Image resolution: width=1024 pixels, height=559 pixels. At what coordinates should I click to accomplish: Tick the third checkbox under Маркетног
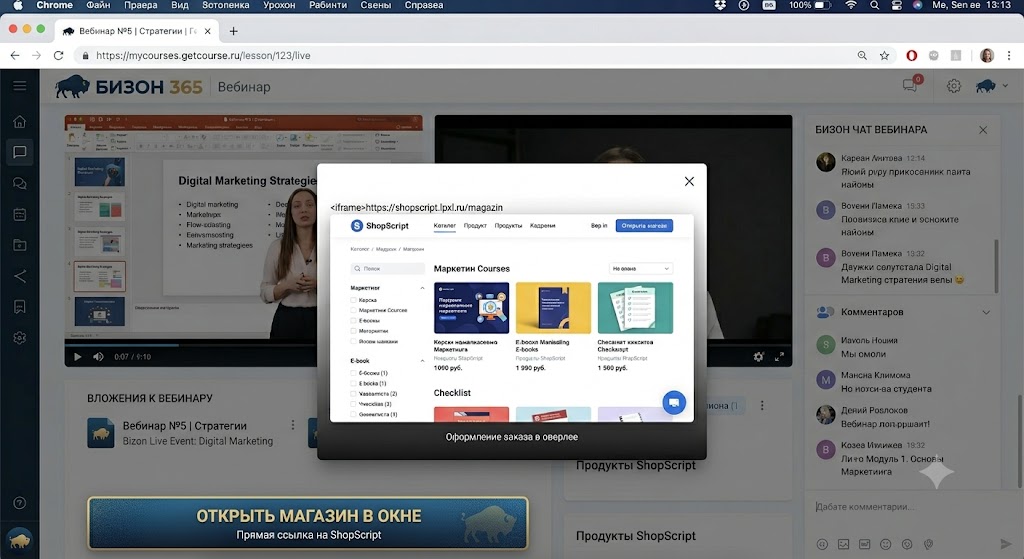(x=353, y=321)
